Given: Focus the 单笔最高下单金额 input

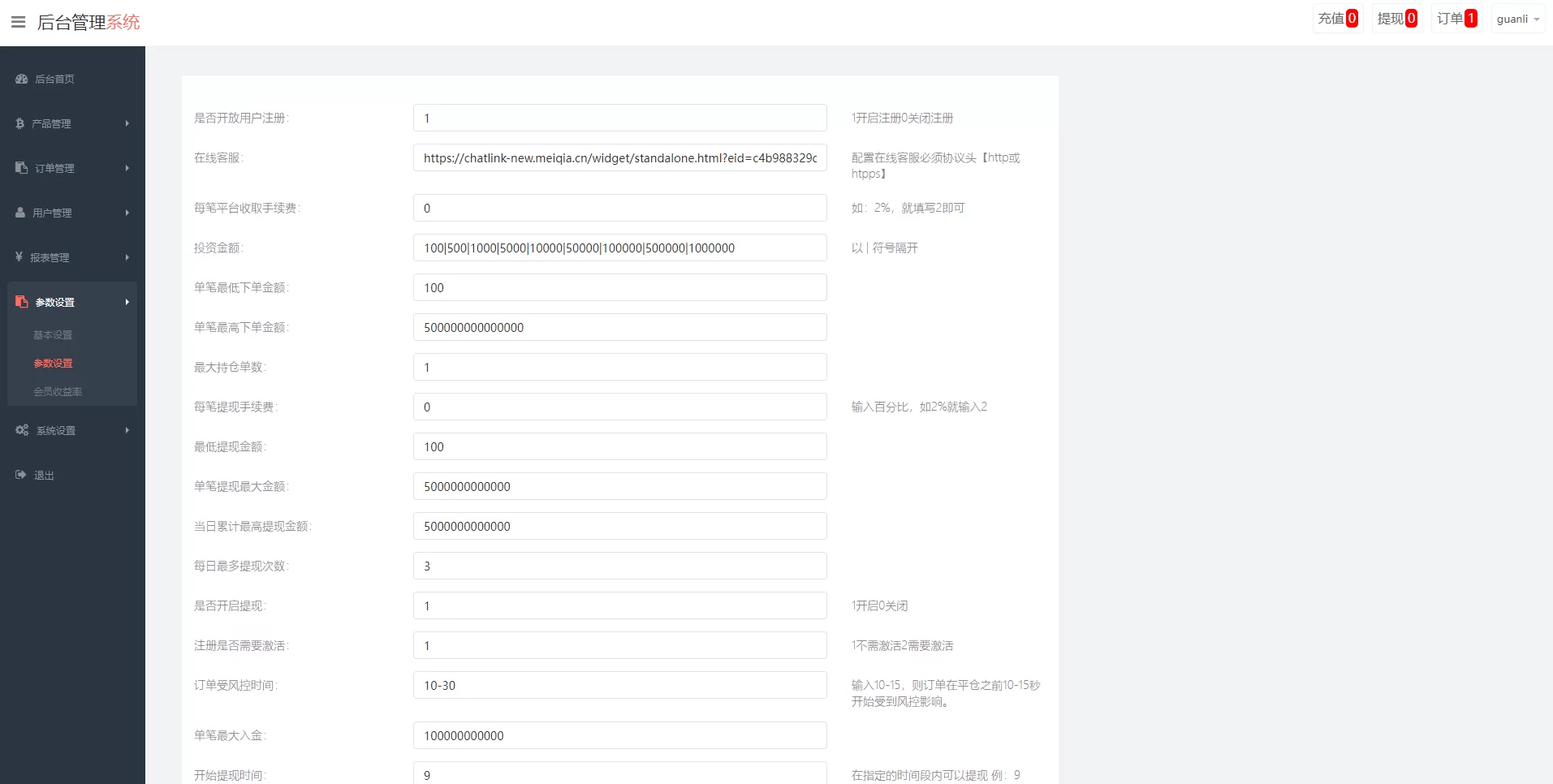Looking at the screenshot, I should pos(619,327).
